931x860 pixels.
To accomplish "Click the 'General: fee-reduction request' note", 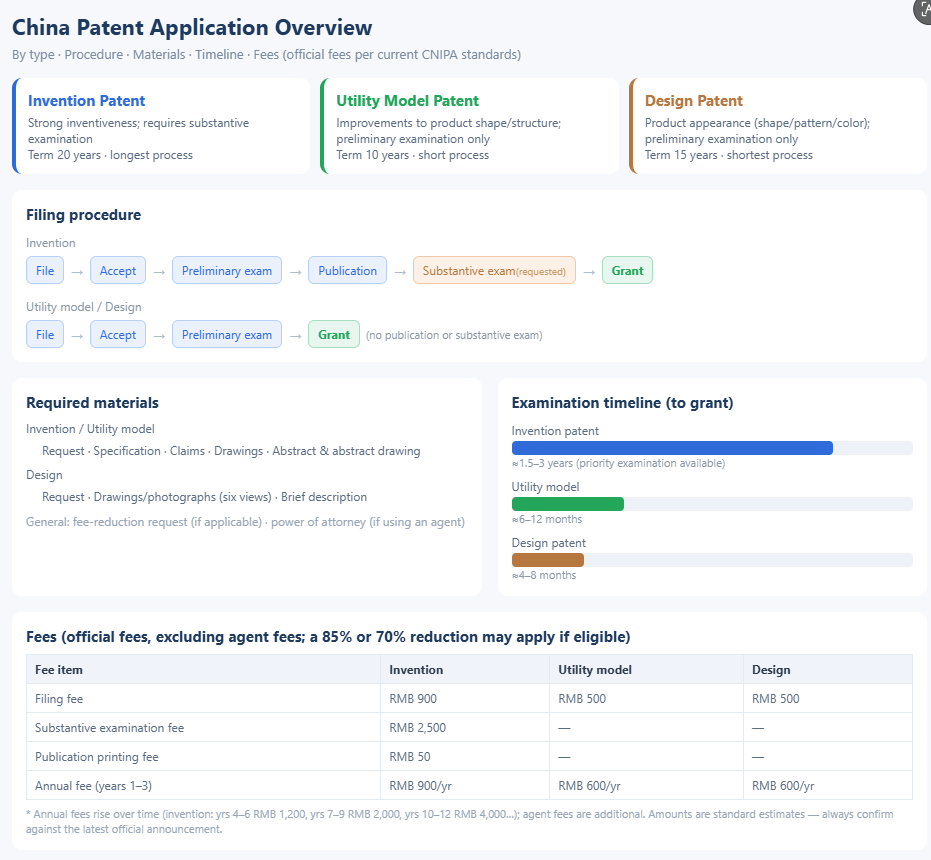I will (245, 522).
